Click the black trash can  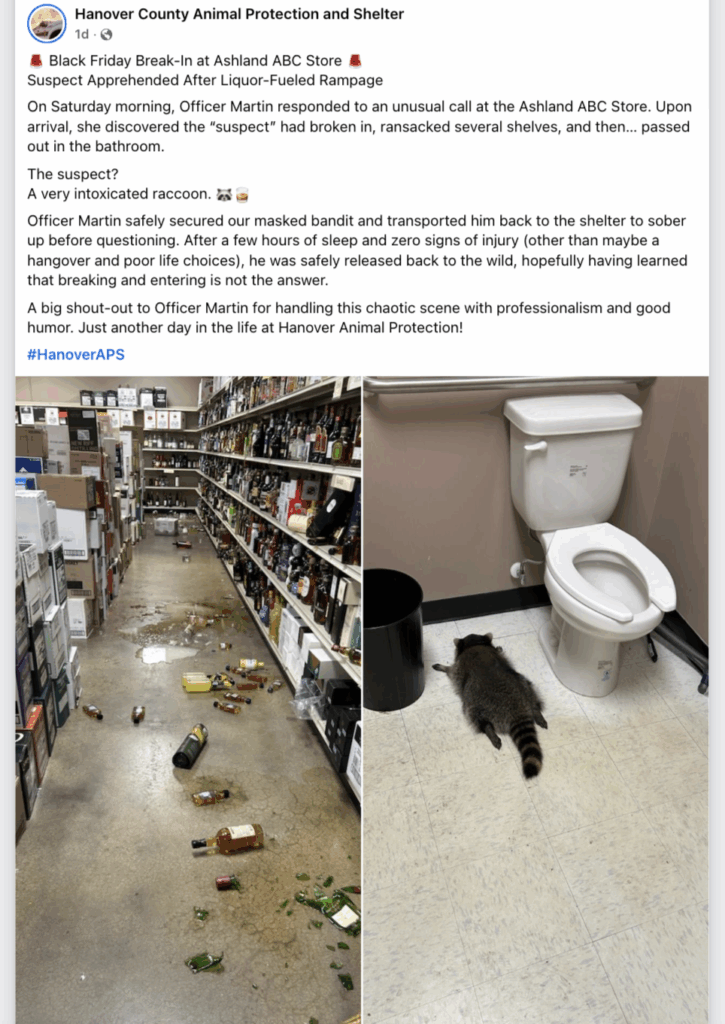(394, 640)
